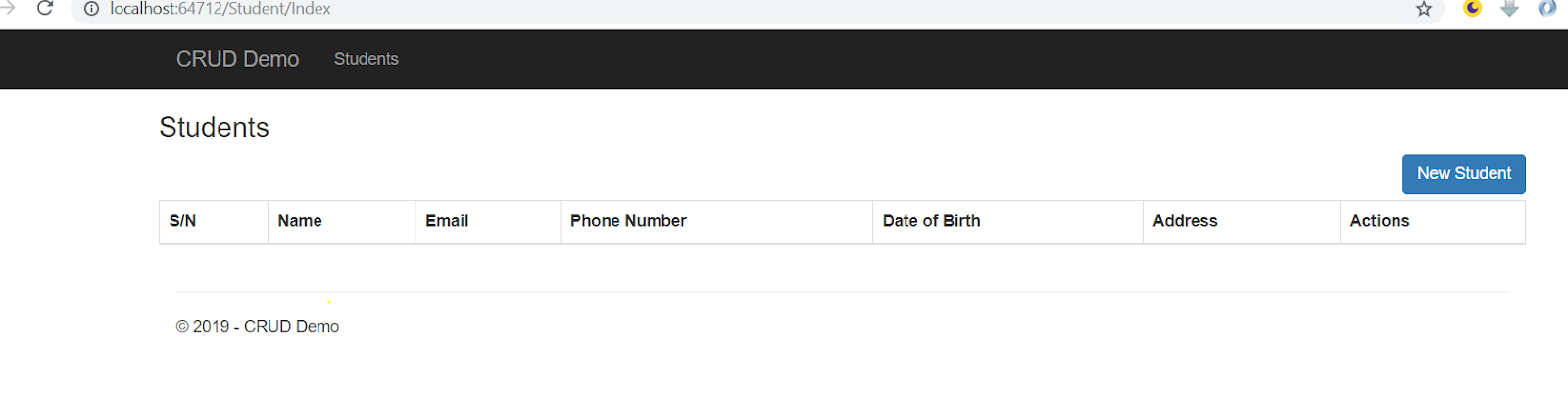Viewport: 1568px width, 418px height.
Task: Bookmark this page with the star icon
Action: [1424, 9]
